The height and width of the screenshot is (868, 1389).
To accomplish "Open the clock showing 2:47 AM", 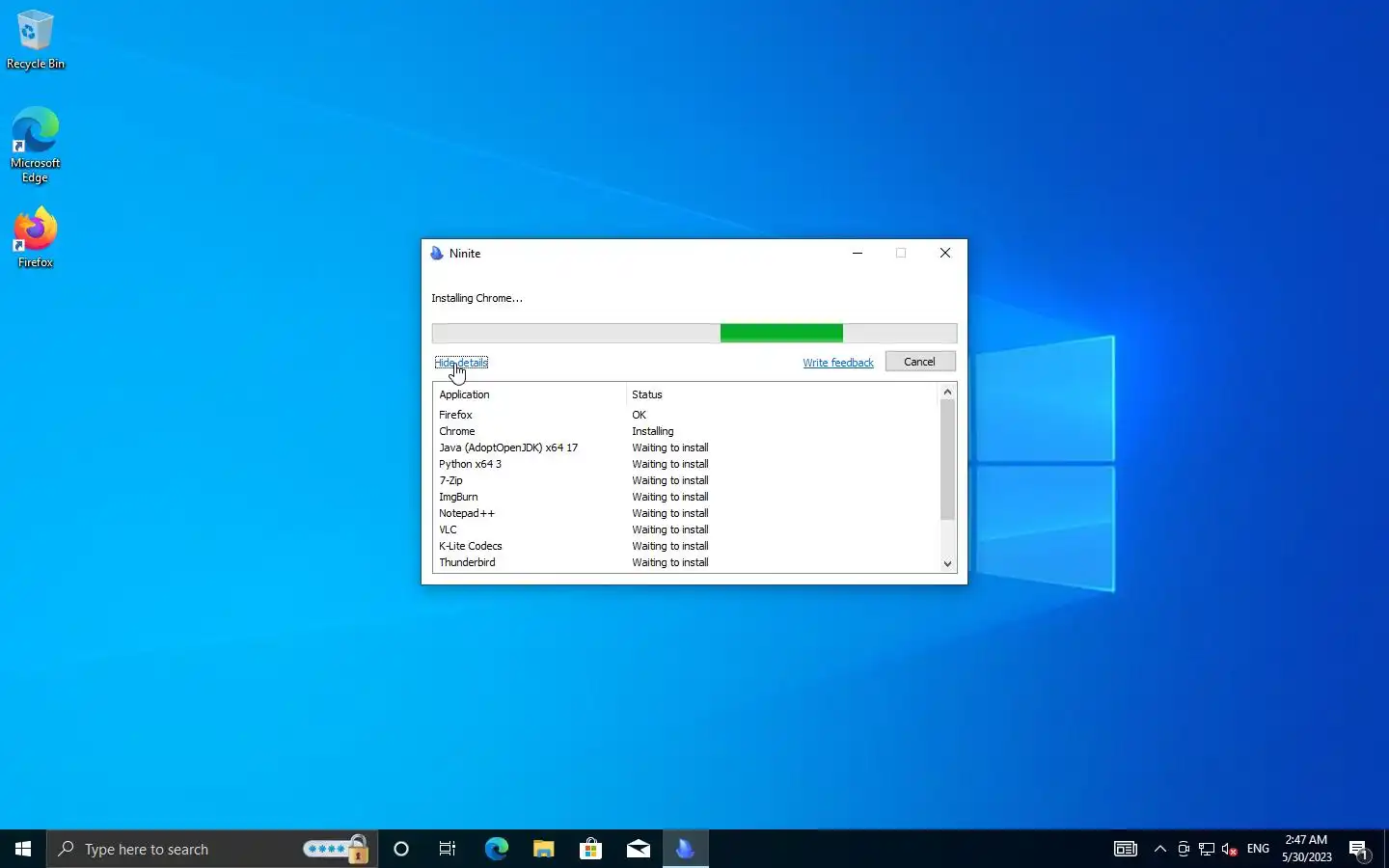I will (1307, 849).
